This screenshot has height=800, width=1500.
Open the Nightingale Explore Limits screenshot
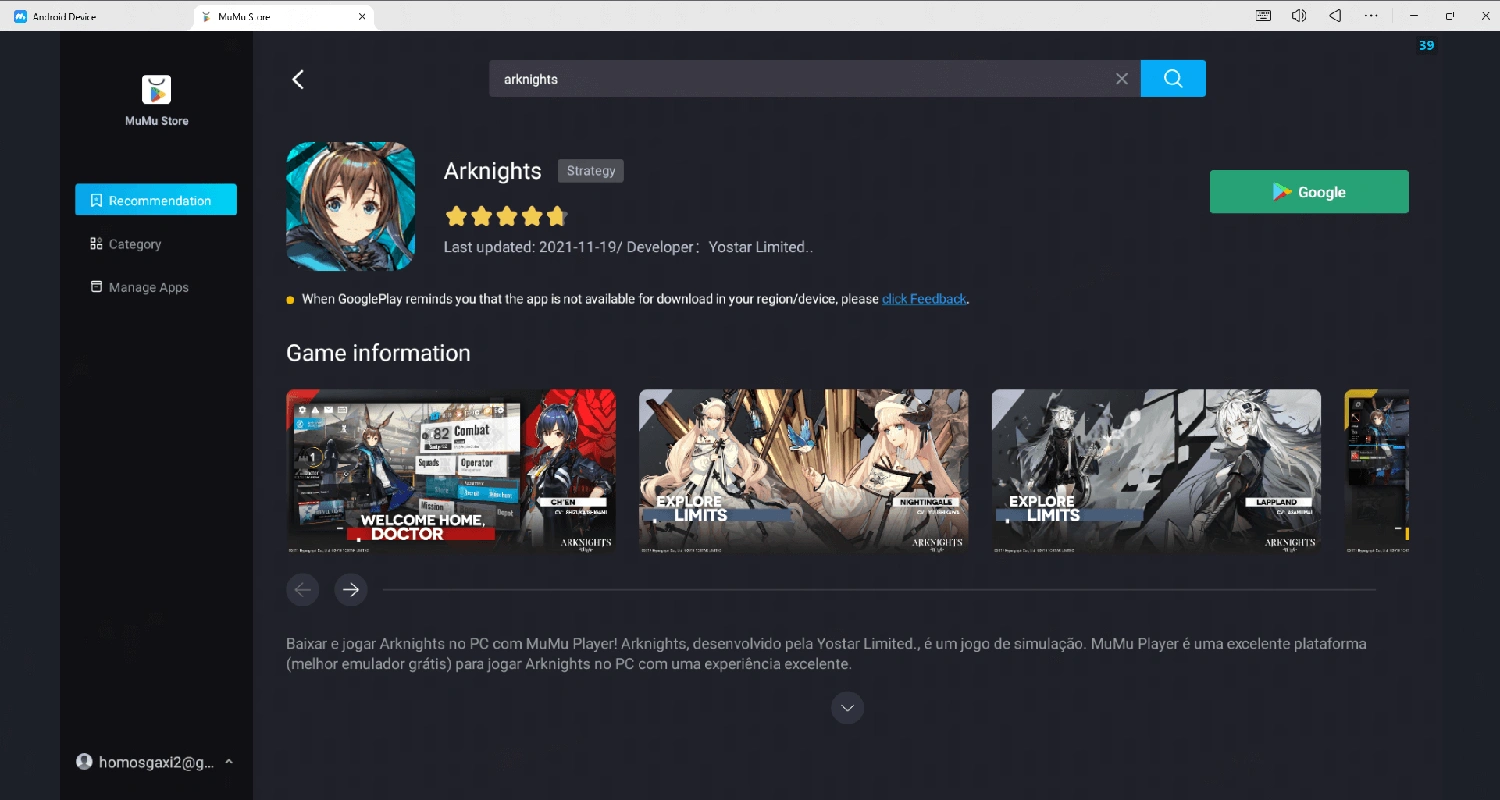click(803, 471)
